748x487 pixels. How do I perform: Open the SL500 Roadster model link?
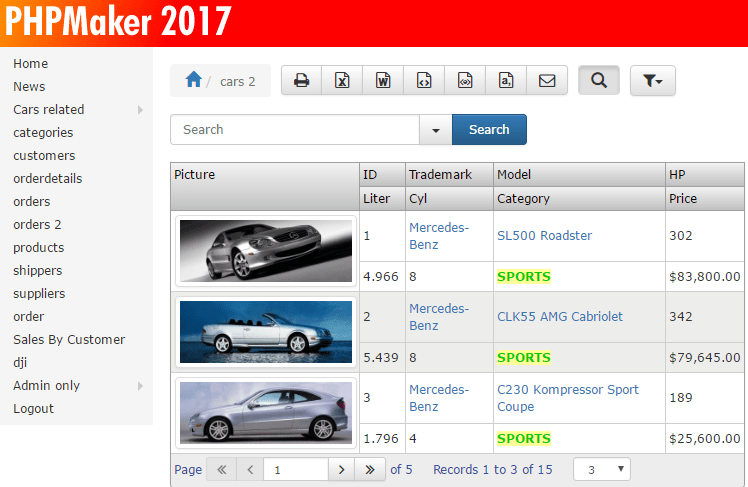point(544,236)
